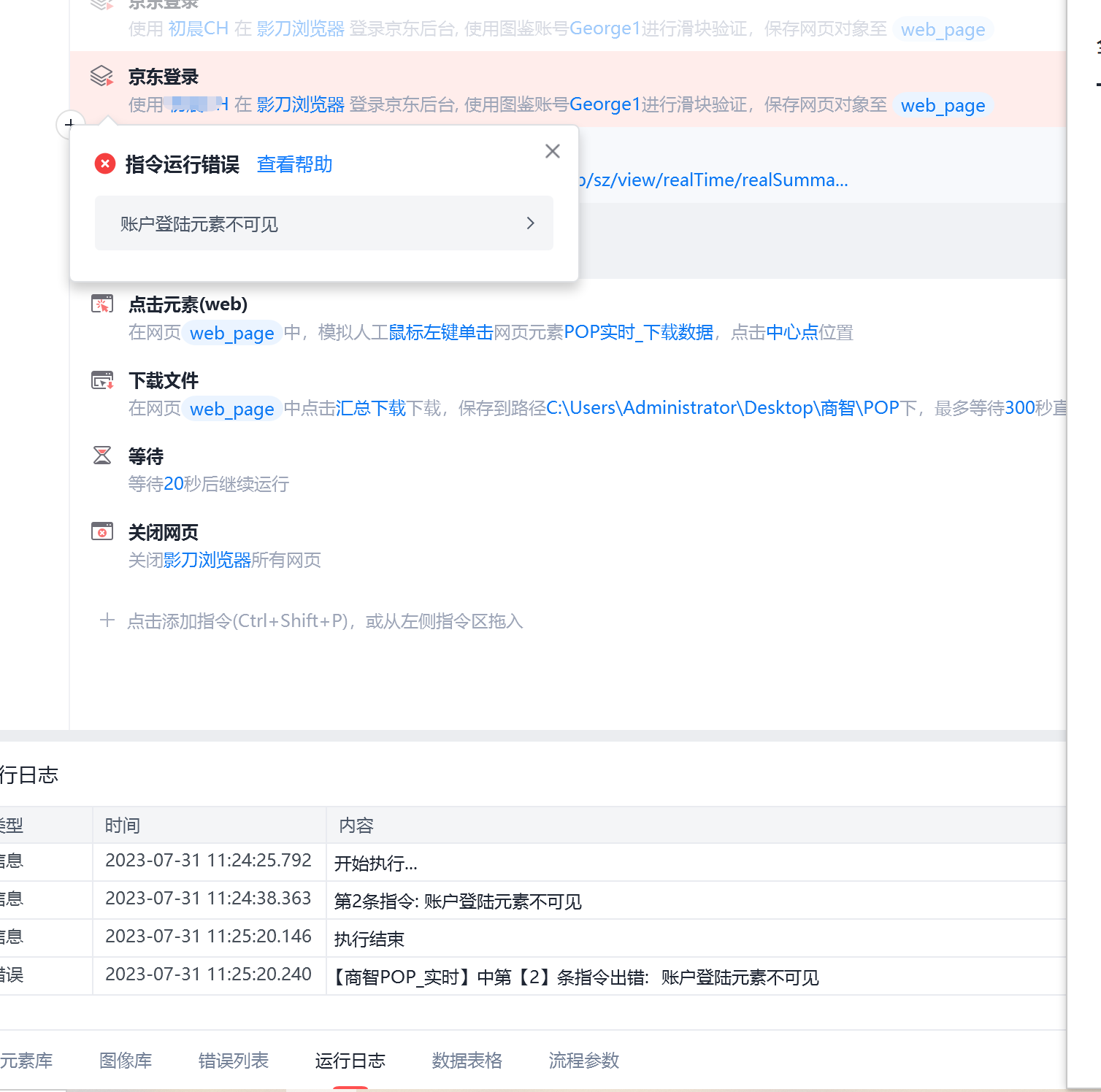Click the 内容 column header
This screenshot has width=1101, height=1092.
tap(356, 826)
